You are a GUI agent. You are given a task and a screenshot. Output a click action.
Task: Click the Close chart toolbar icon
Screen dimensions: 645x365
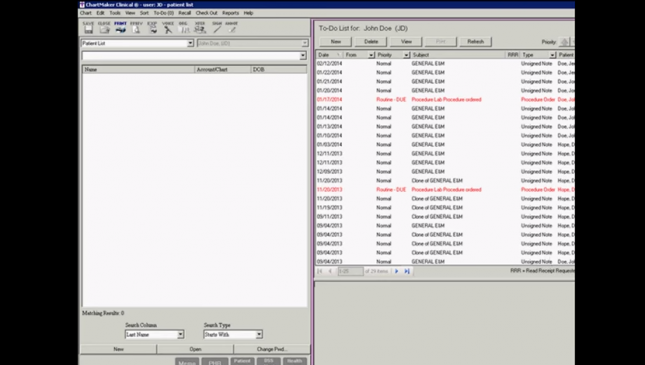click(104, 28)
